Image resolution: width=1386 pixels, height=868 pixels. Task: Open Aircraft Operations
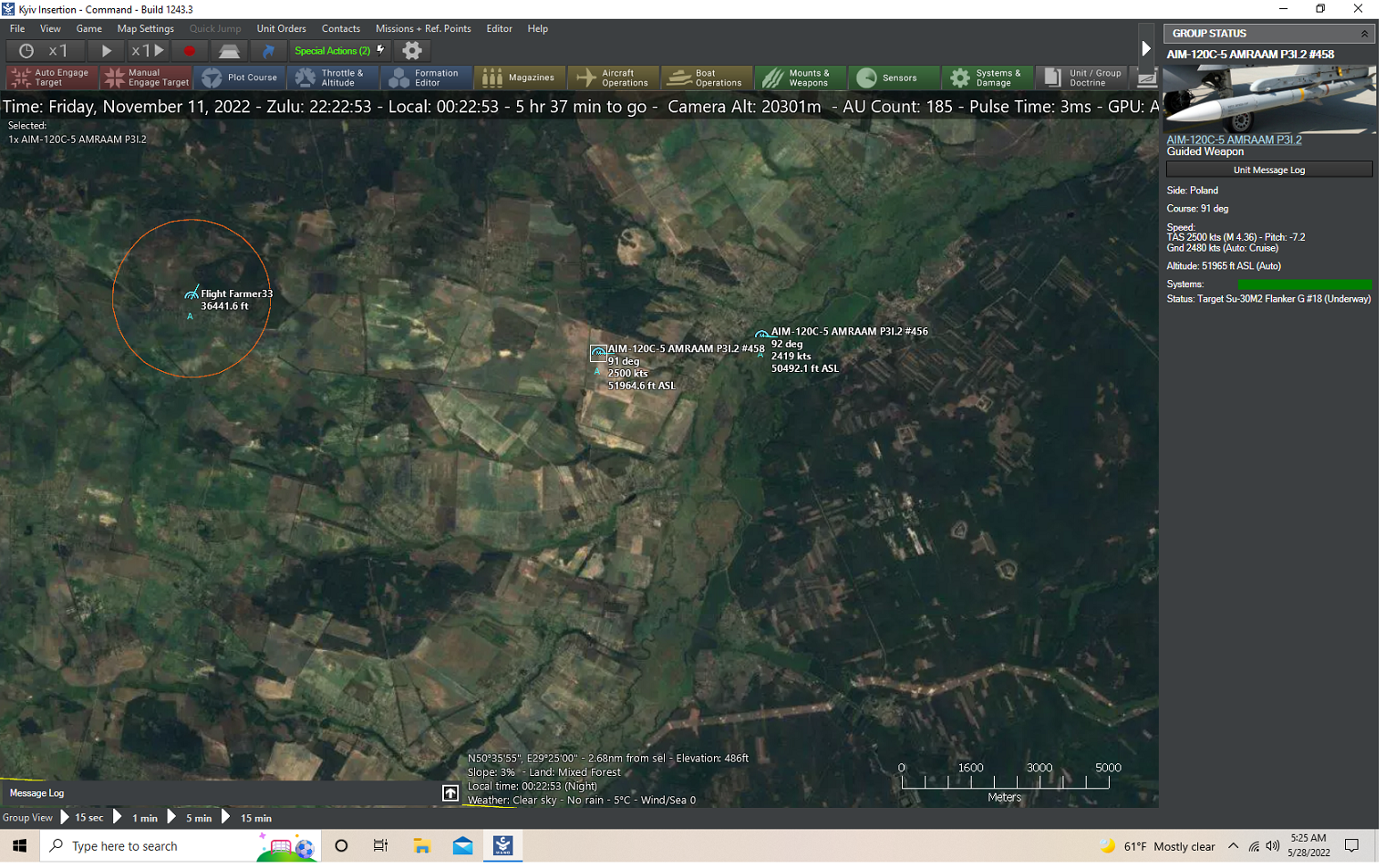614,77
